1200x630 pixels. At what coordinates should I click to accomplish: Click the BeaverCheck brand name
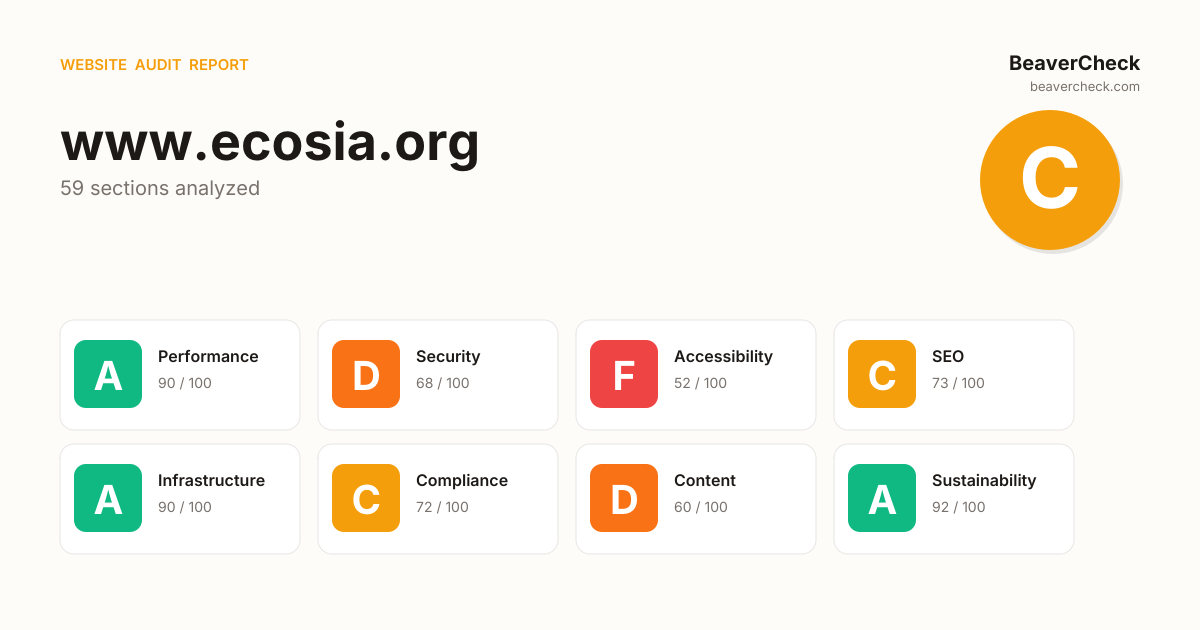[1074, 63]
